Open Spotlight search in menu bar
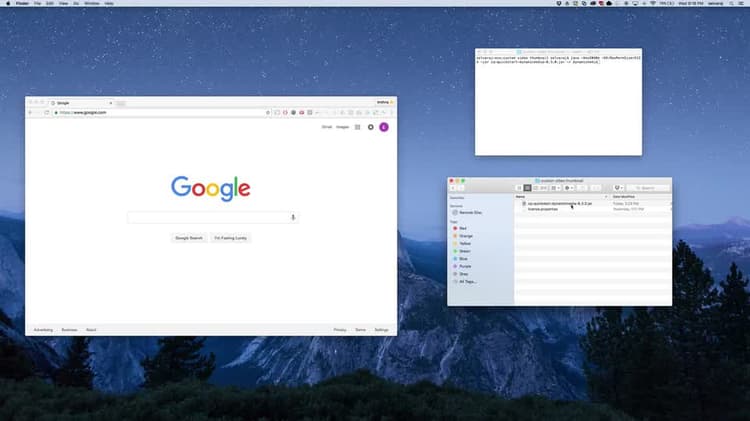The image size is (750, 421). (731, 3)
